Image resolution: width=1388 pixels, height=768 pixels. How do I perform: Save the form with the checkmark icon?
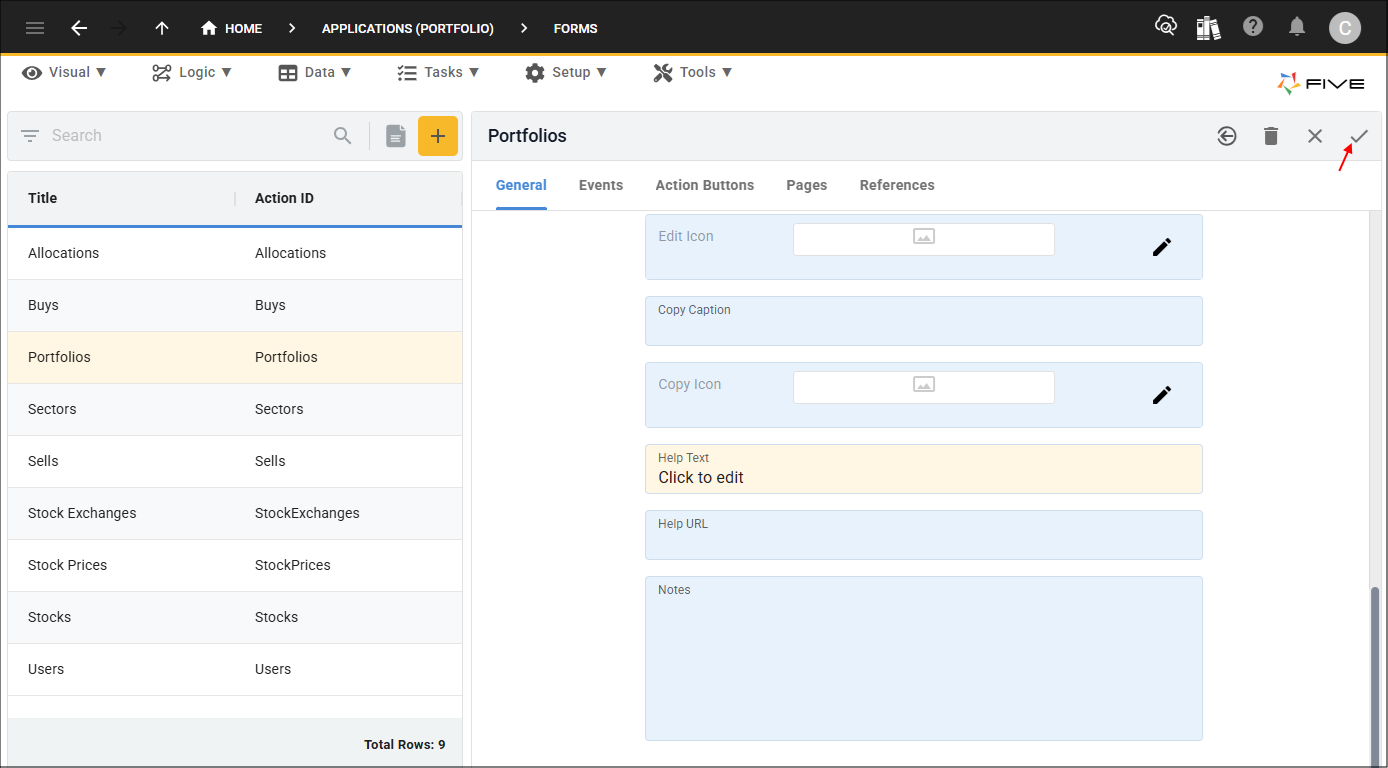[1358, 136]
